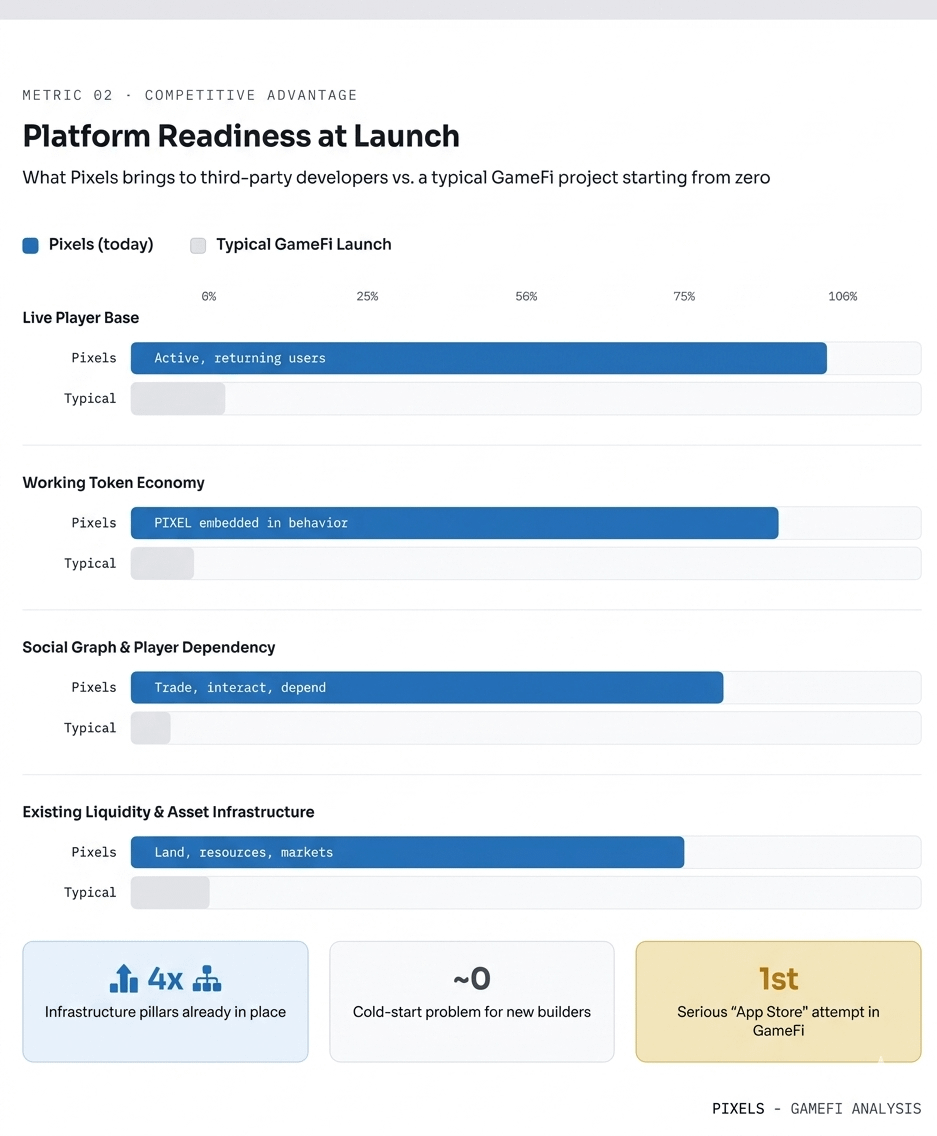The height and width of the screenshot is (1136, 937).
Task: Open the Cold-start problem for new builders card
Action: 472,1001
